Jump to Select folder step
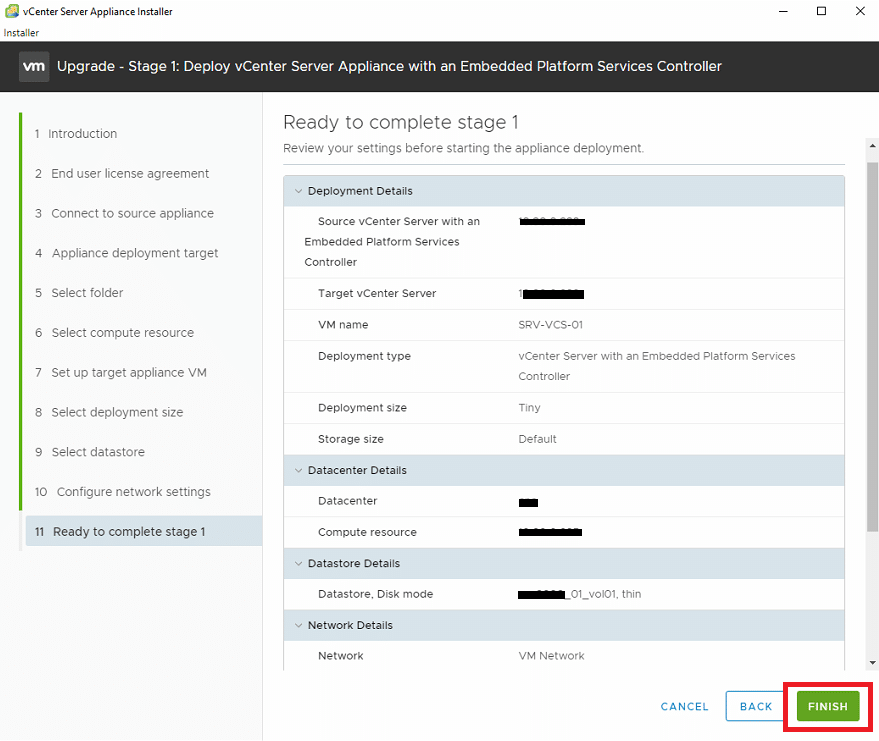This screenshot has height=741, width=879. [78, 293]
